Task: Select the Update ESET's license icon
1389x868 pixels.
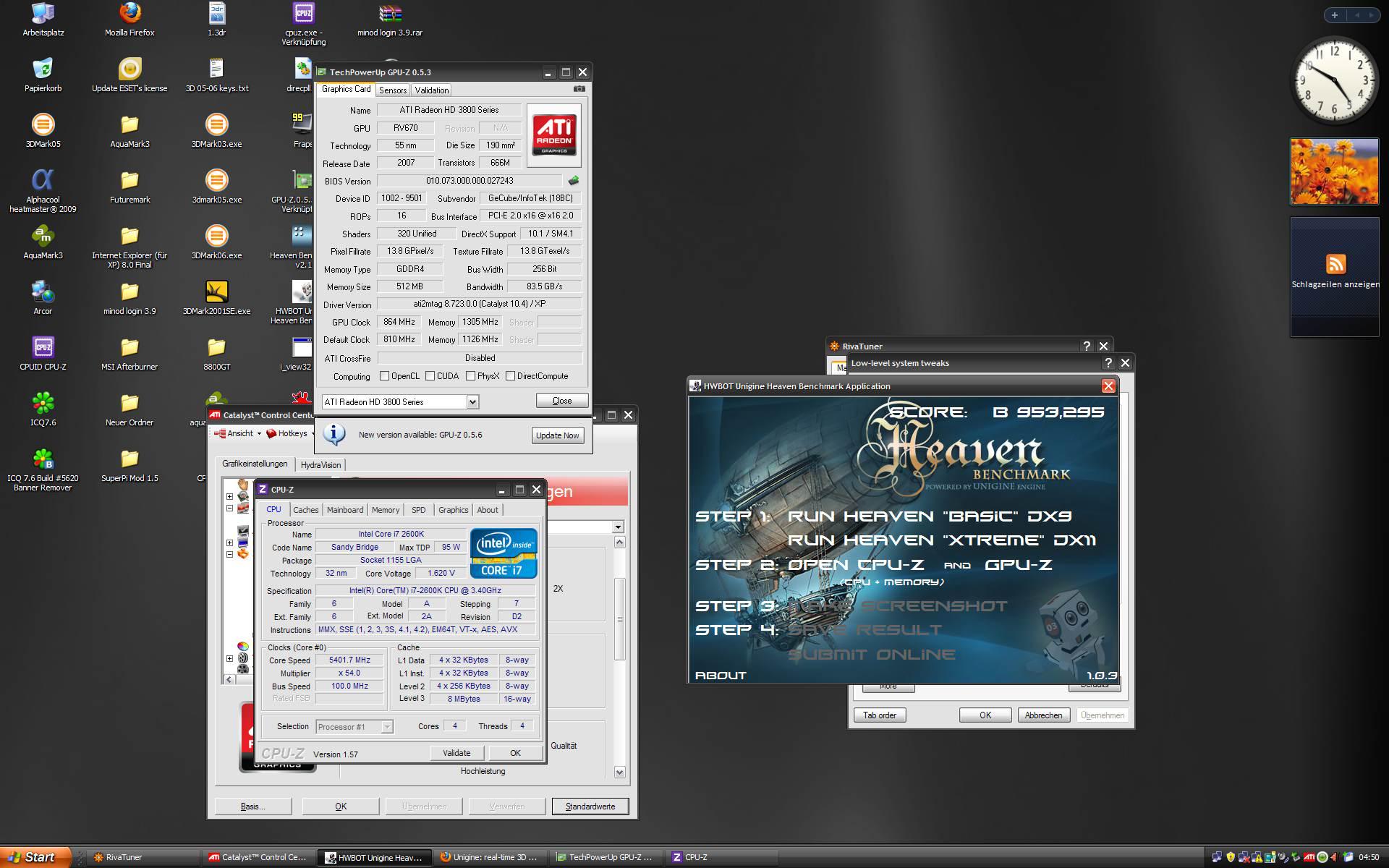Action: click(x=129, y=75)
